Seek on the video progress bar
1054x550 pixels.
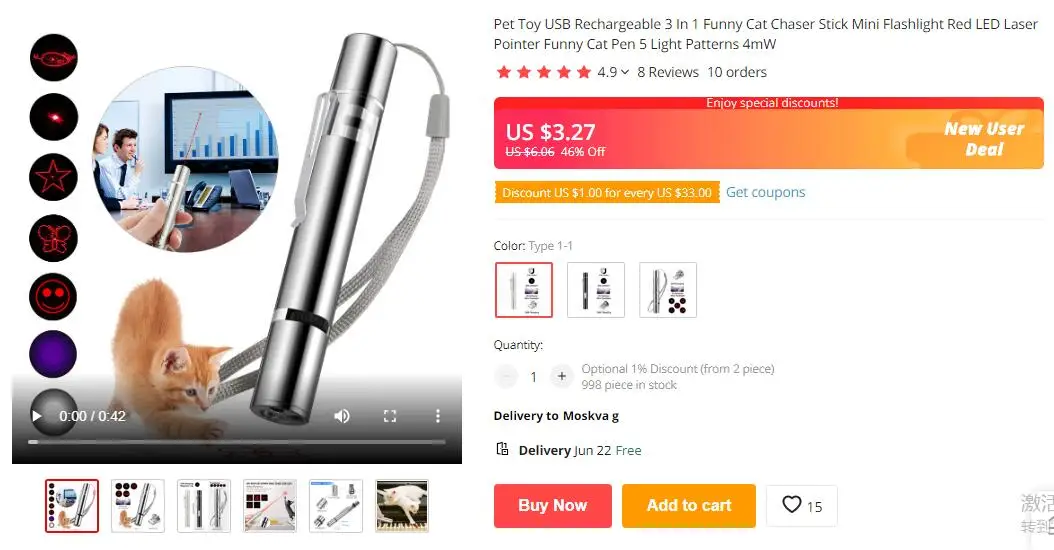pyautogui.click(x=237, y=442)
